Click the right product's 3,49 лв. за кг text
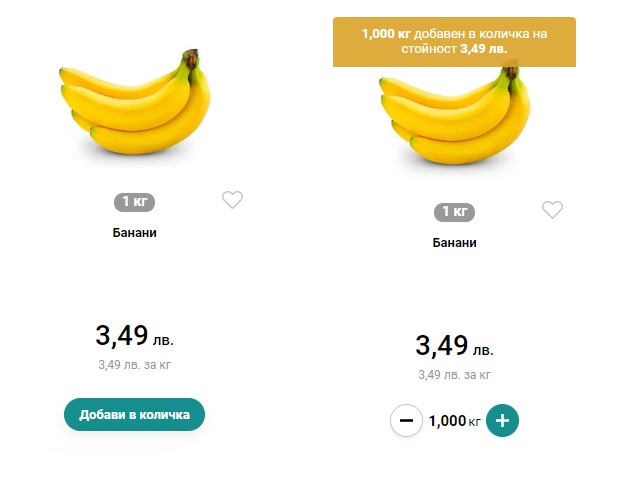The height and width of the screenshot is (489, 635). point(454,375)
